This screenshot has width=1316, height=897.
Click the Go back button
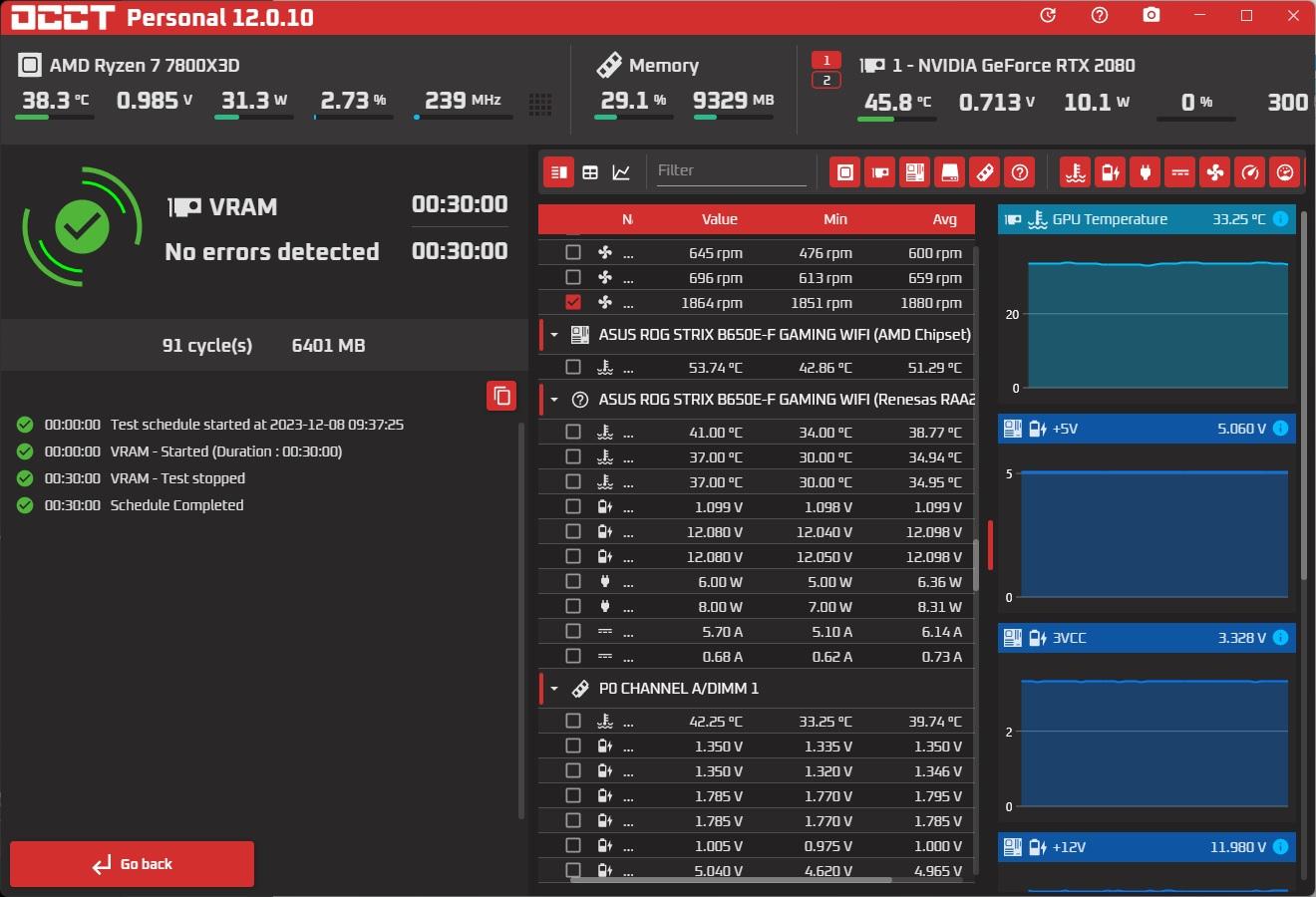[x=132, y=864]
